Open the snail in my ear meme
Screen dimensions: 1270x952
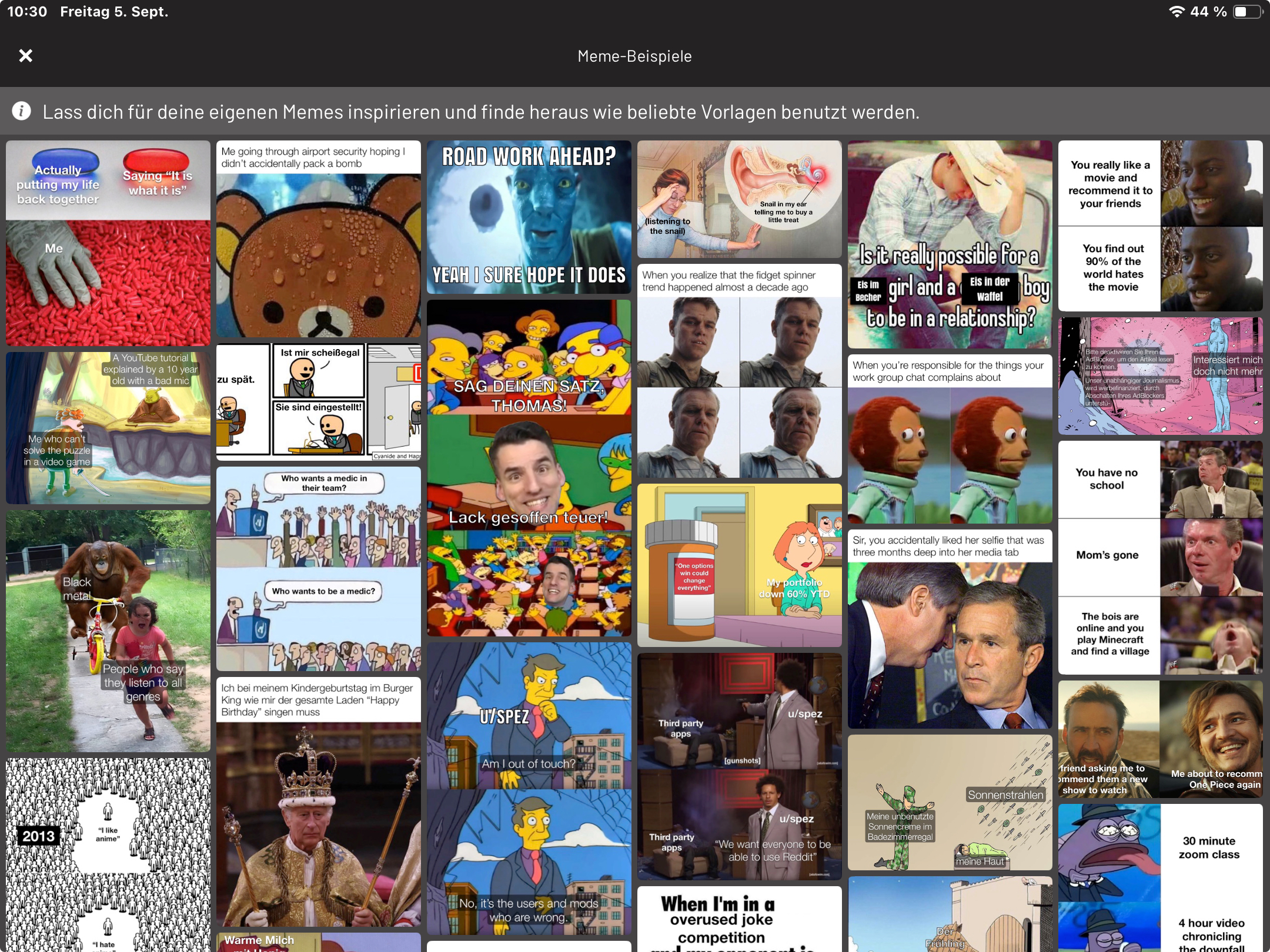tap(739, 199)
